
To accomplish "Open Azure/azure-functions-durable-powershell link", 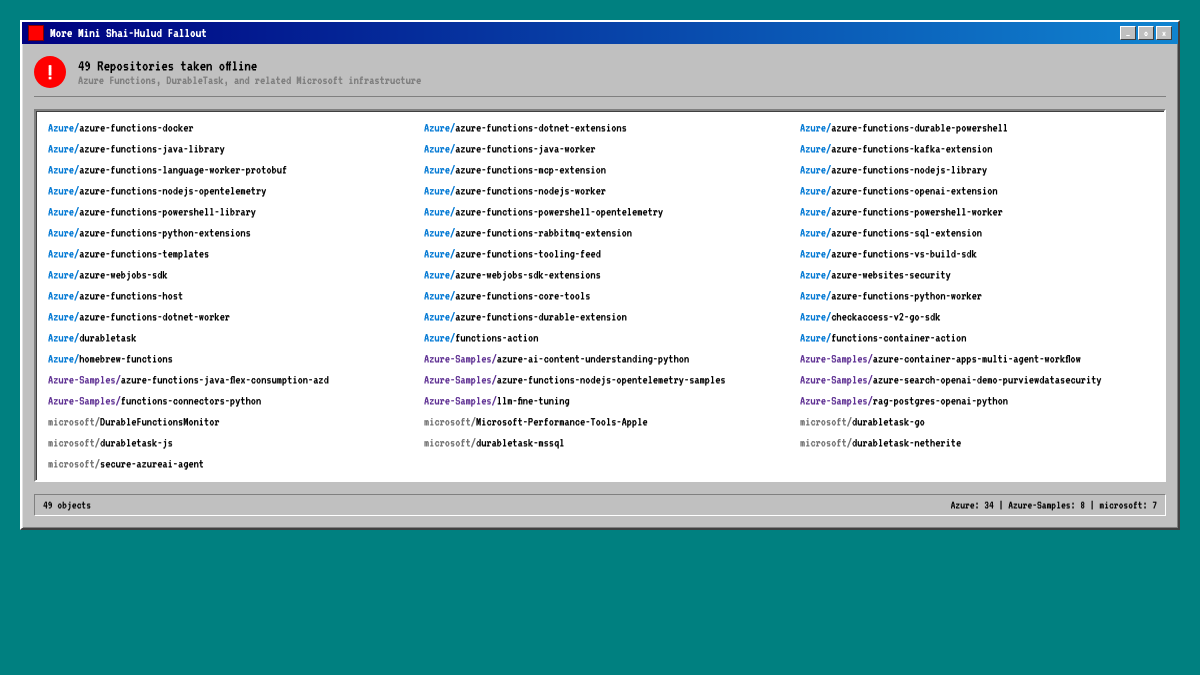I will (904, 128).
